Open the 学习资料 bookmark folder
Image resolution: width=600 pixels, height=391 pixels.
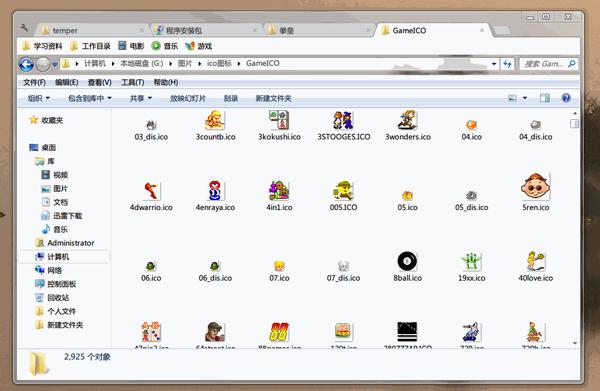[42, 46]
